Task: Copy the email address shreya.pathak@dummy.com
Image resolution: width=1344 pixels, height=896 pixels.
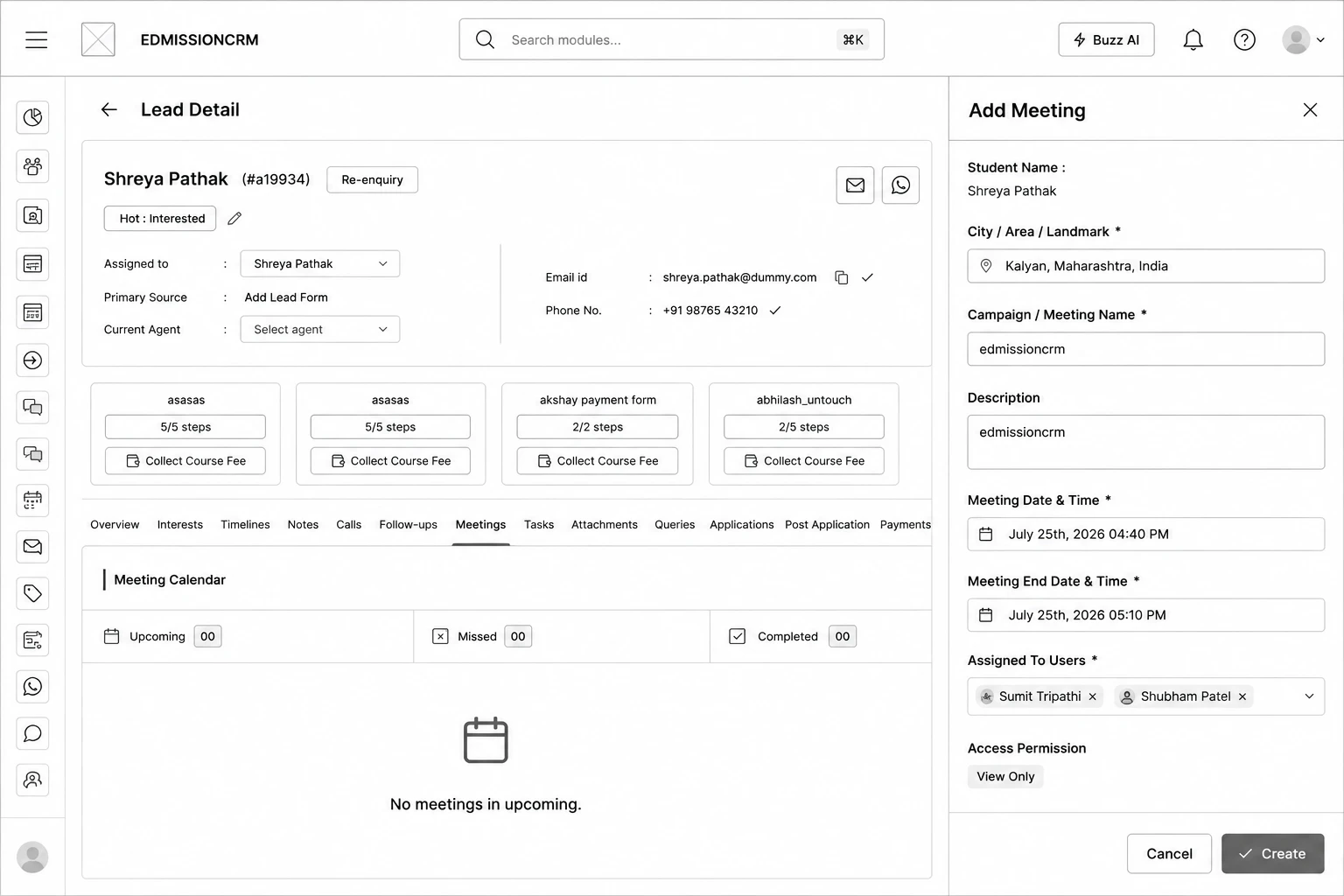Action: point(842,277)
